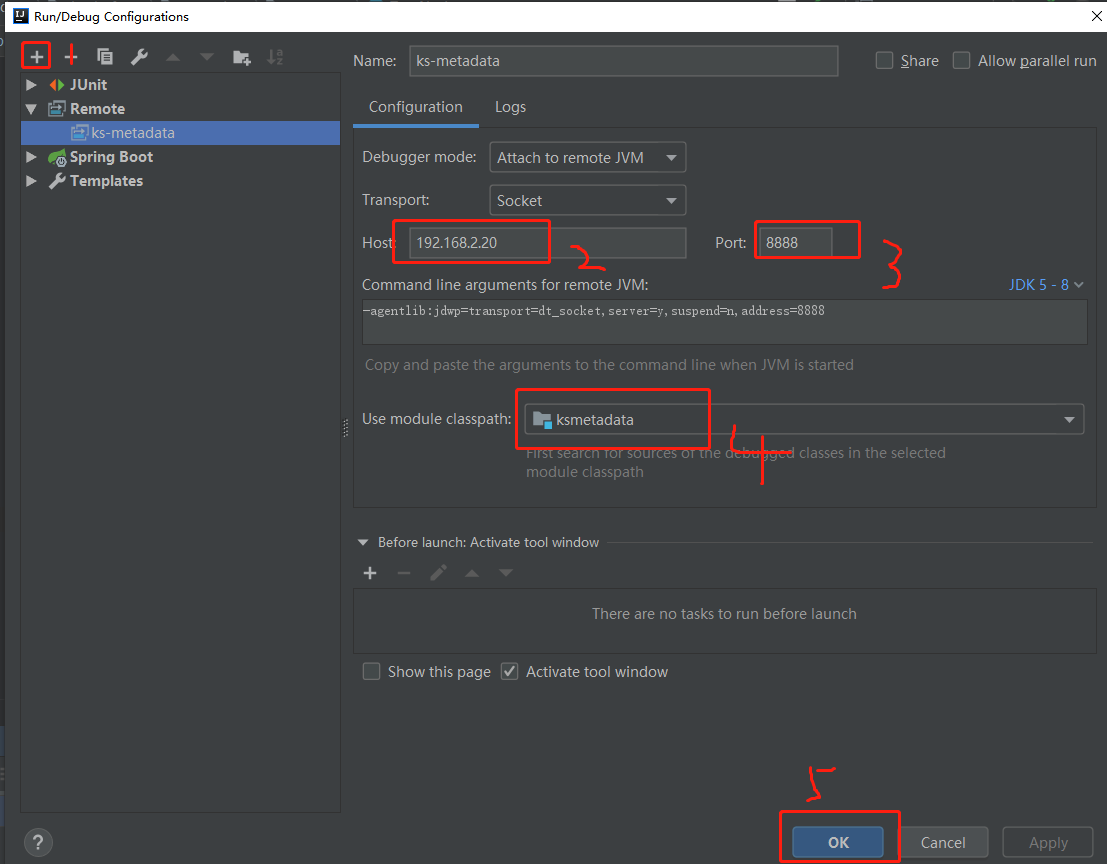The width and height of the screenshot is (1107, 864).
Task: Click the Name field ks-metadata
Action: 623,61
